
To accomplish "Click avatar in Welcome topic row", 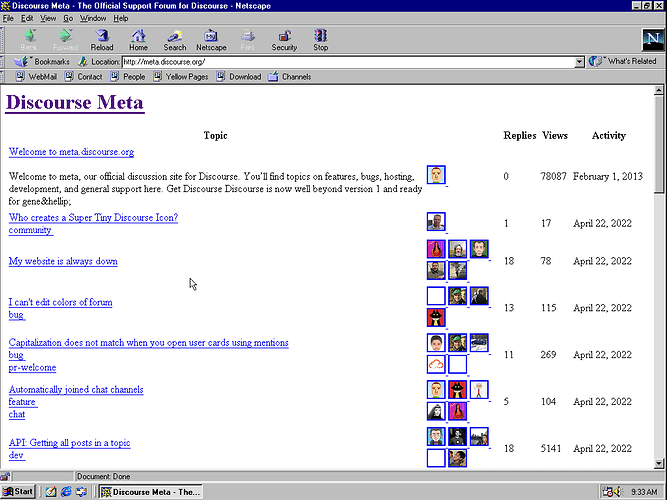I will 436,175.
